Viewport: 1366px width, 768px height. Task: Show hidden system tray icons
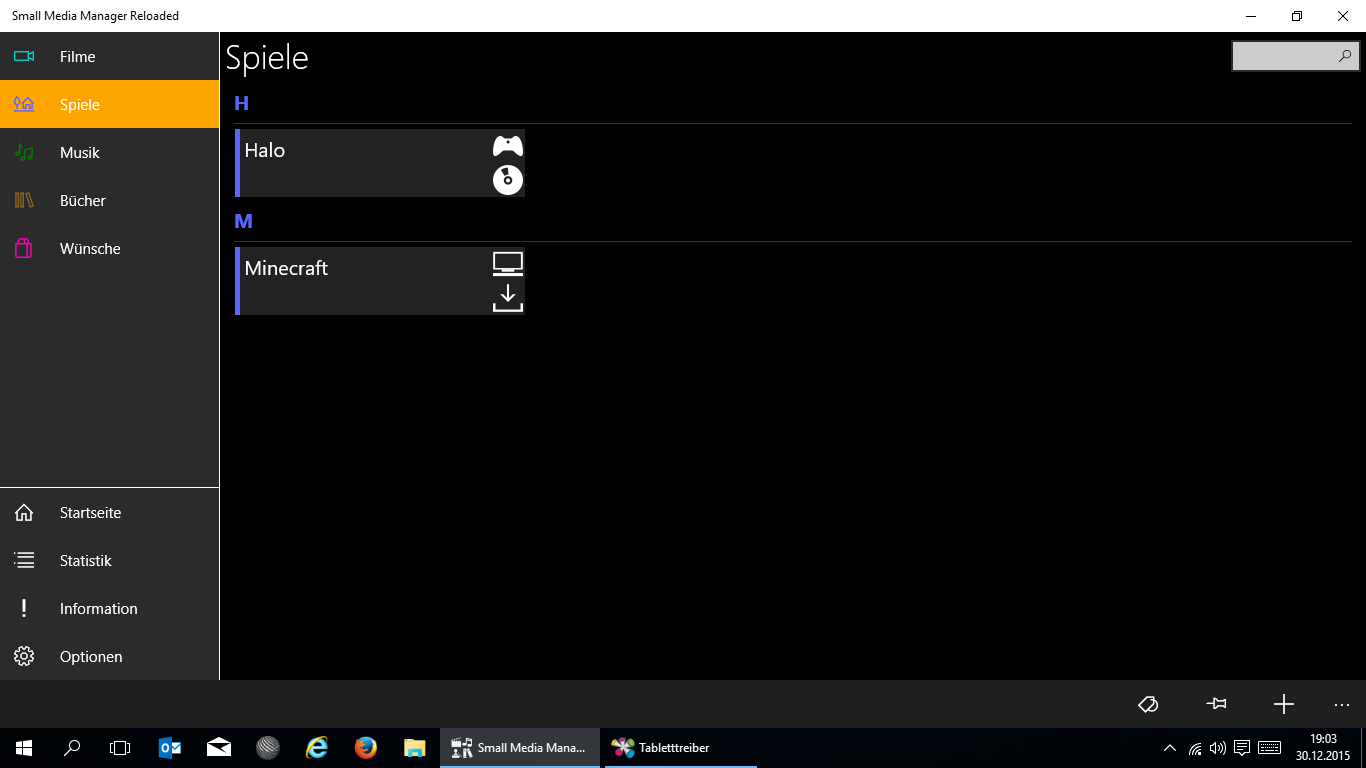1170,748
